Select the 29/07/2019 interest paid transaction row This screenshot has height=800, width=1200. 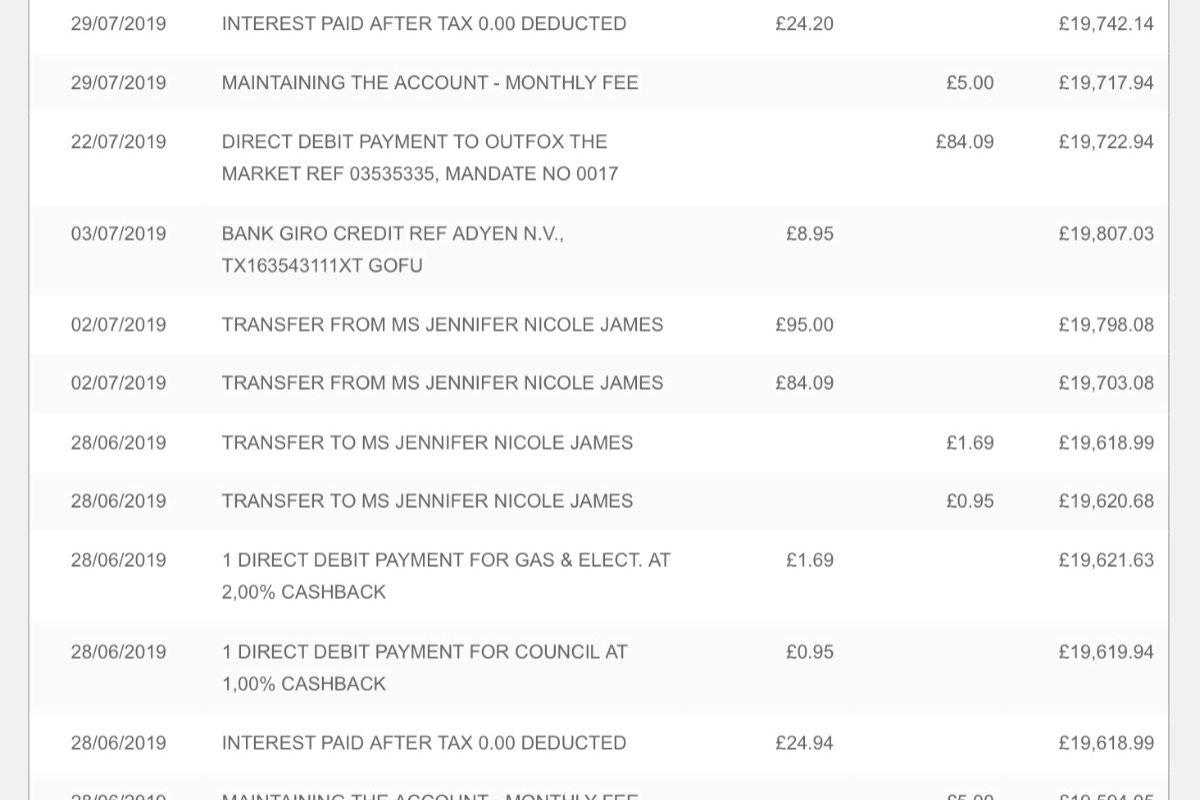tap(599, 24)
